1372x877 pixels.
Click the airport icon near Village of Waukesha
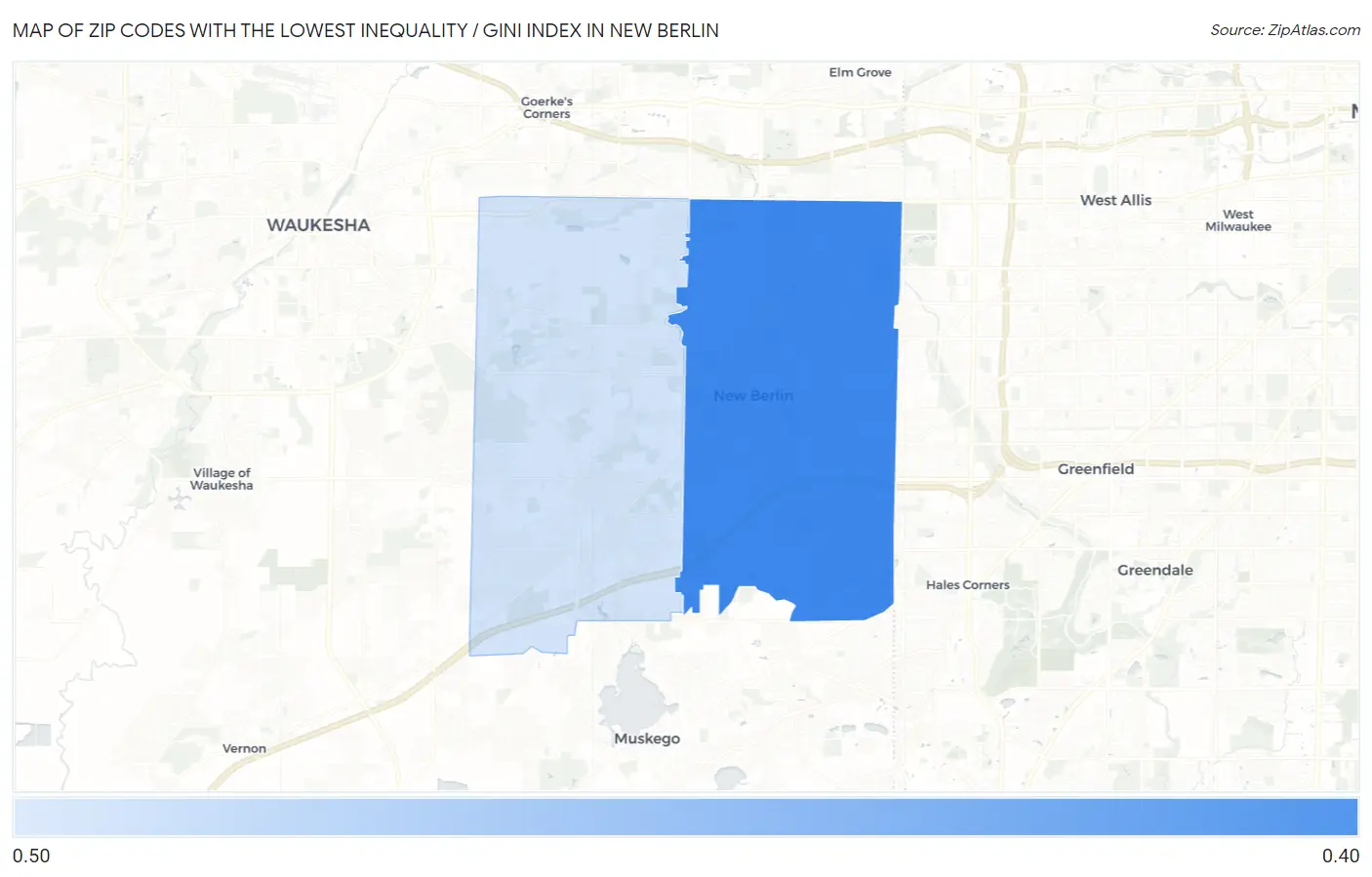tap(179, 500)
